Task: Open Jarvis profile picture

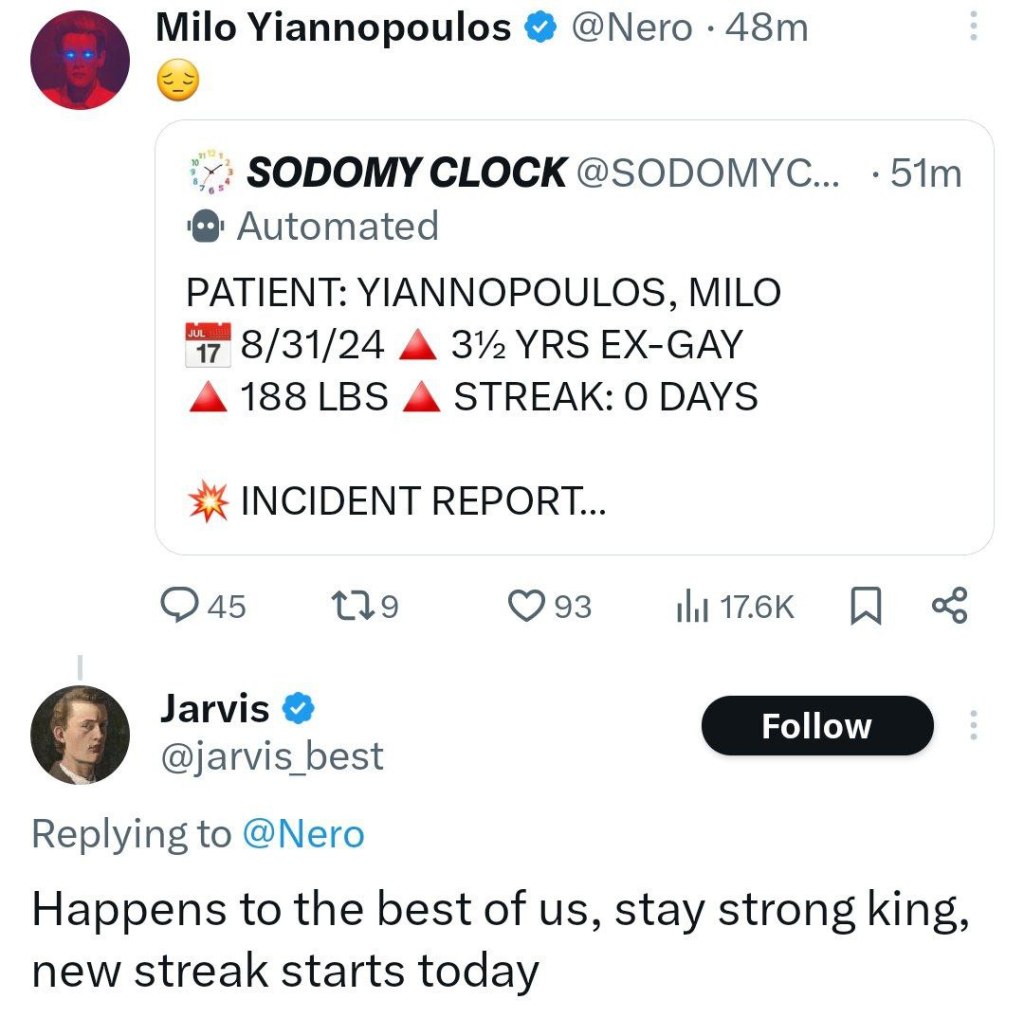Action: coord(80,735)
